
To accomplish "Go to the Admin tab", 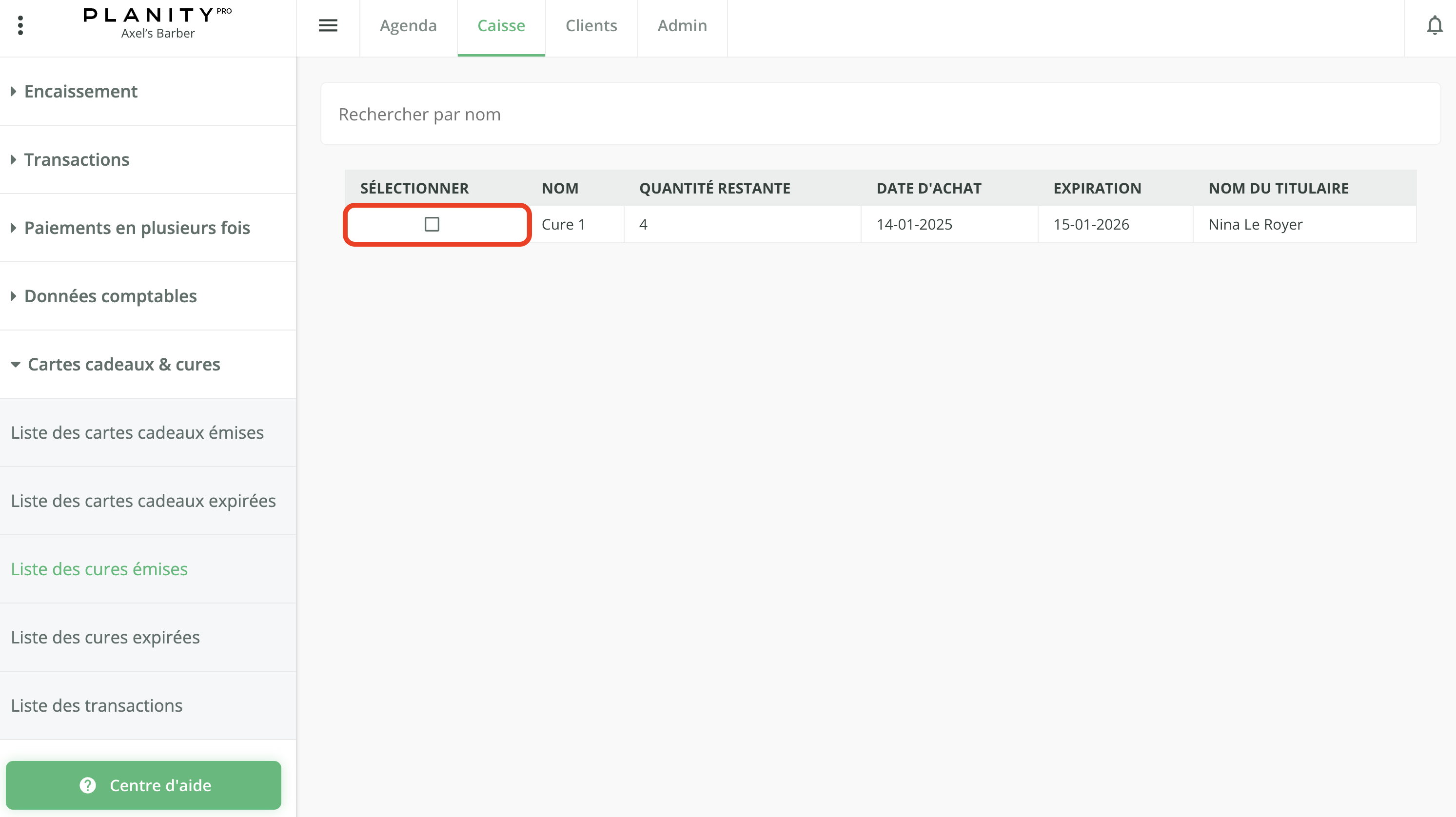I will tap(682, 25).
